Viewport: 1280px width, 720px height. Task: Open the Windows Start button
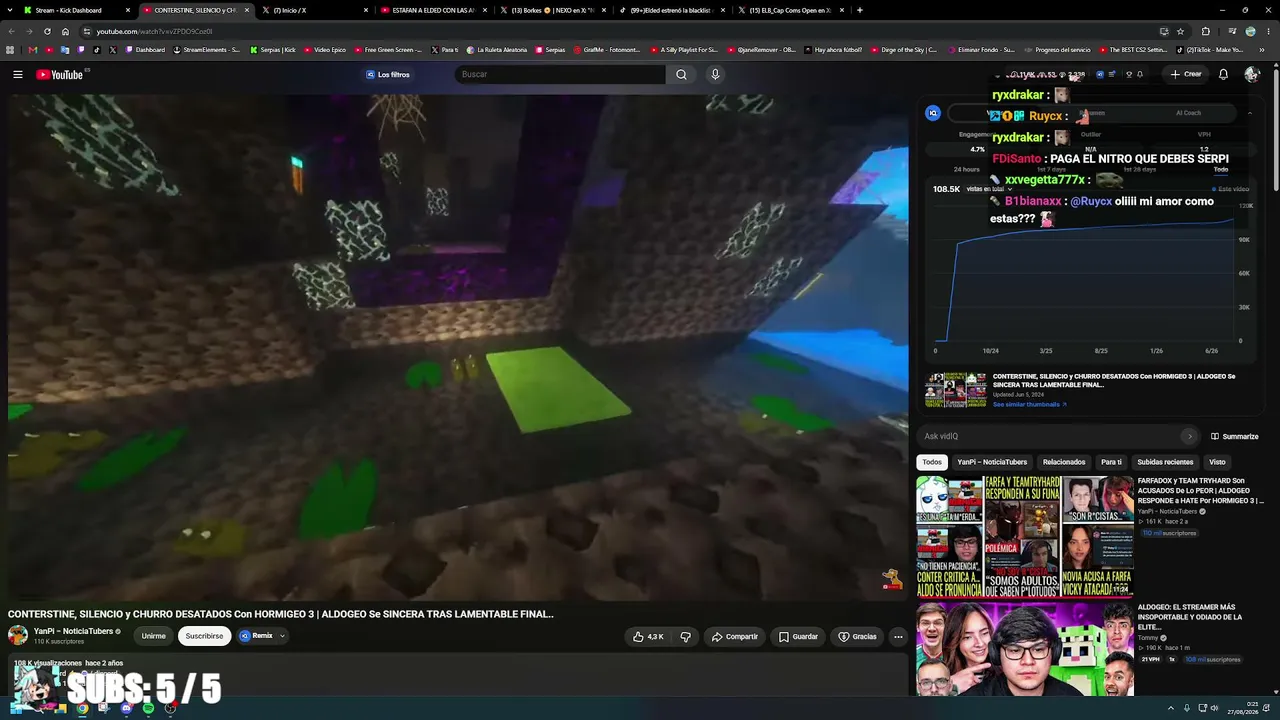17,708
